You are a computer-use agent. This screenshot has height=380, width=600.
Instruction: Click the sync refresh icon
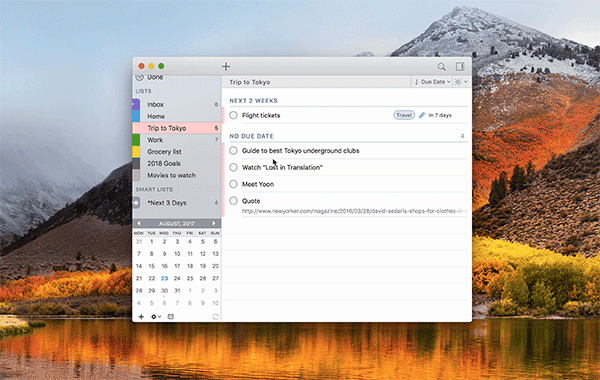tap(215, 316)
